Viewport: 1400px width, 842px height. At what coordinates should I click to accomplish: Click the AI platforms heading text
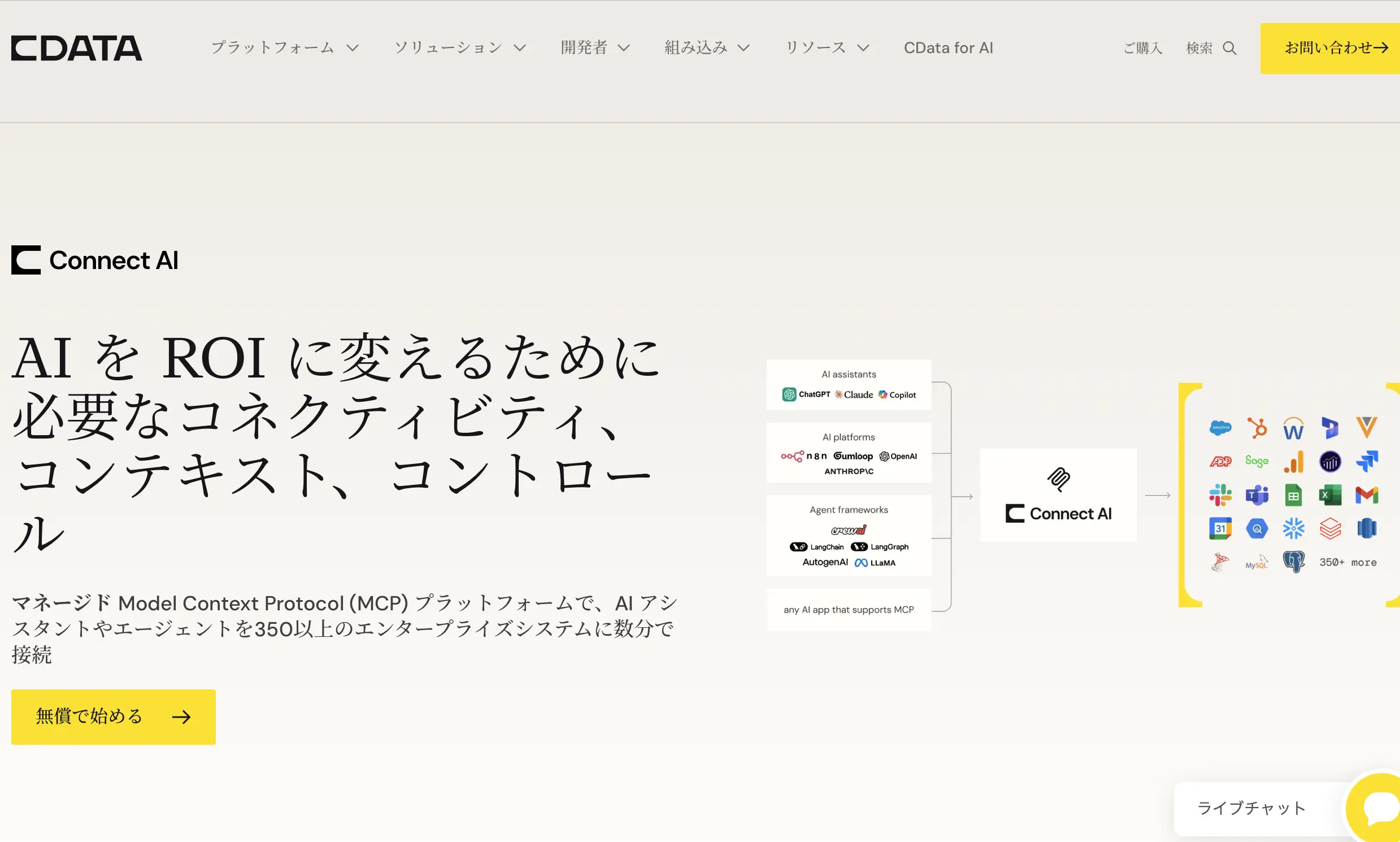click(849, 437)
